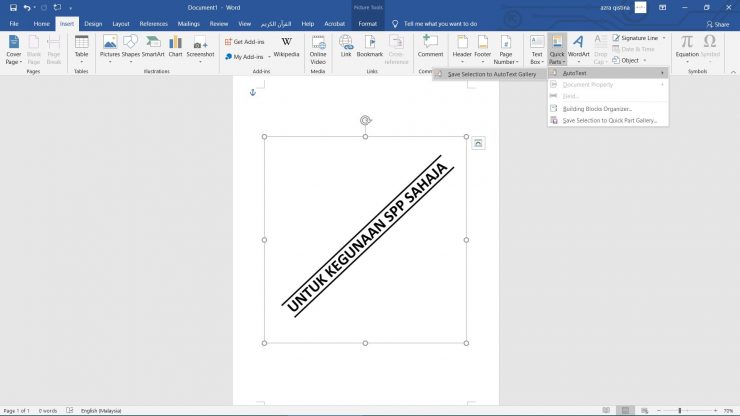740x416 pixels.
Task: Open the Design ribbon tab
Action: [93, 23]
